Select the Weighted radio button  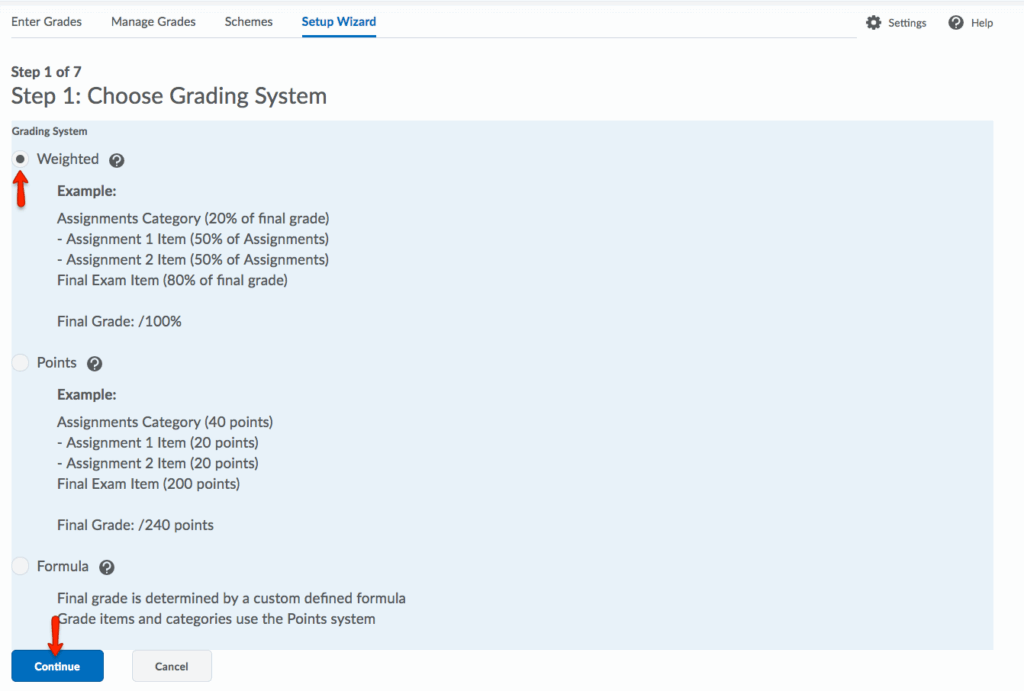(21, 159)
